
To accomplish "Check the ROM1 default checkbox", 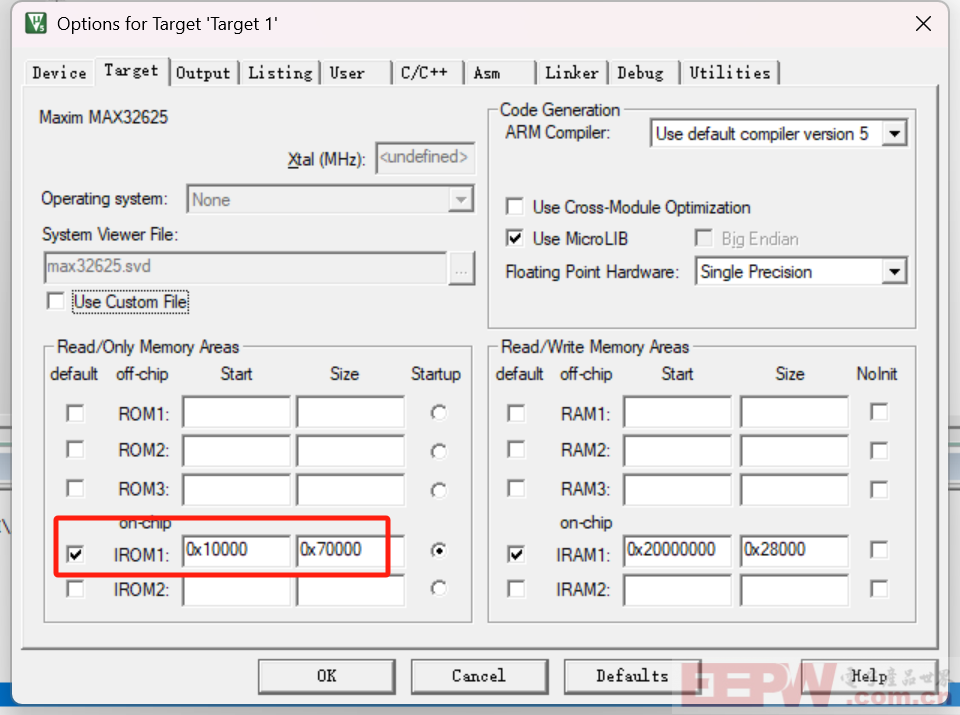I will pos(75,413).
